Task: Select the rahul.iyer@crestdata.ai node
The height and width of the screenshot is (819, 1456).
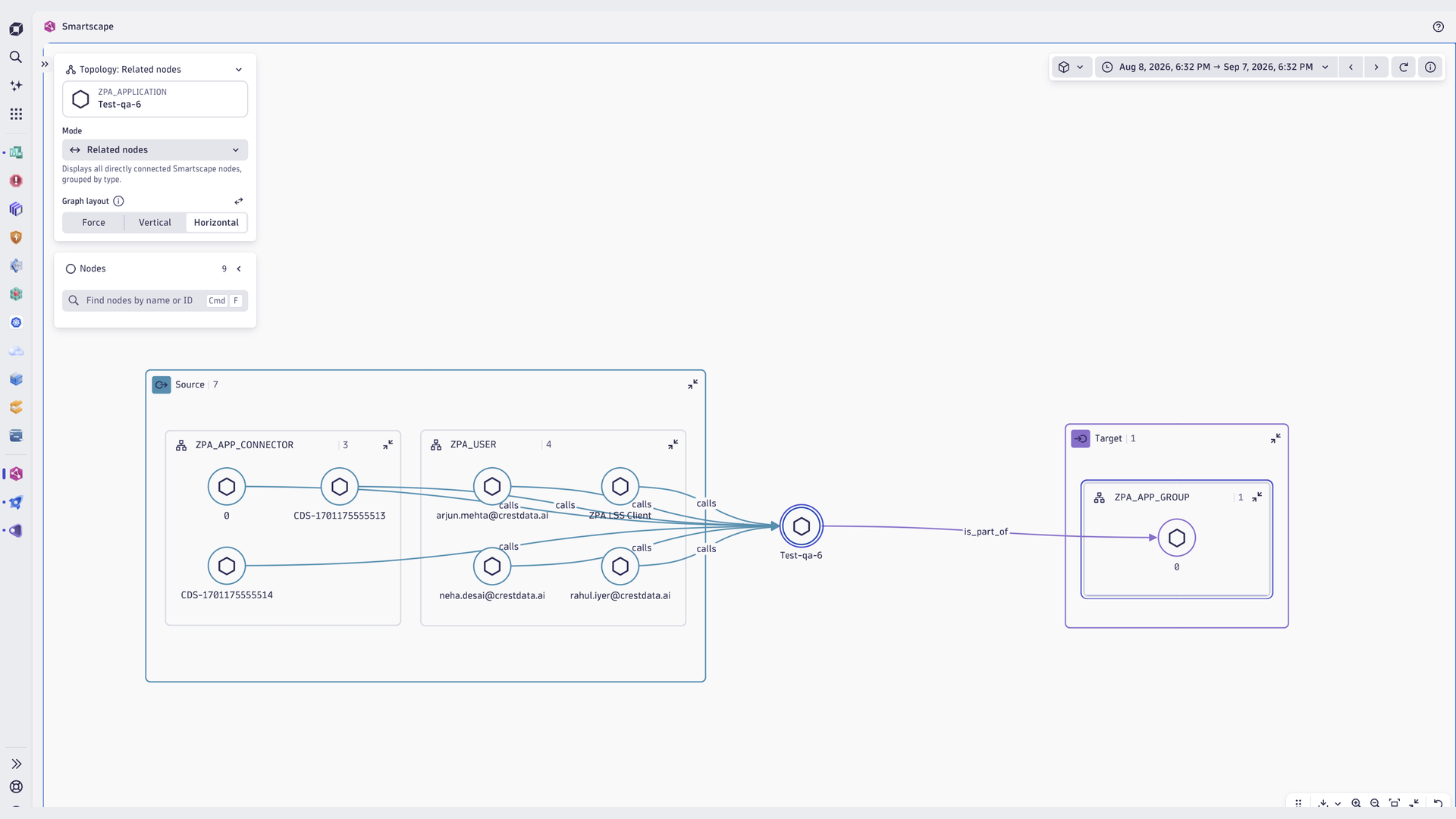Action: click(x=620, y=566)
